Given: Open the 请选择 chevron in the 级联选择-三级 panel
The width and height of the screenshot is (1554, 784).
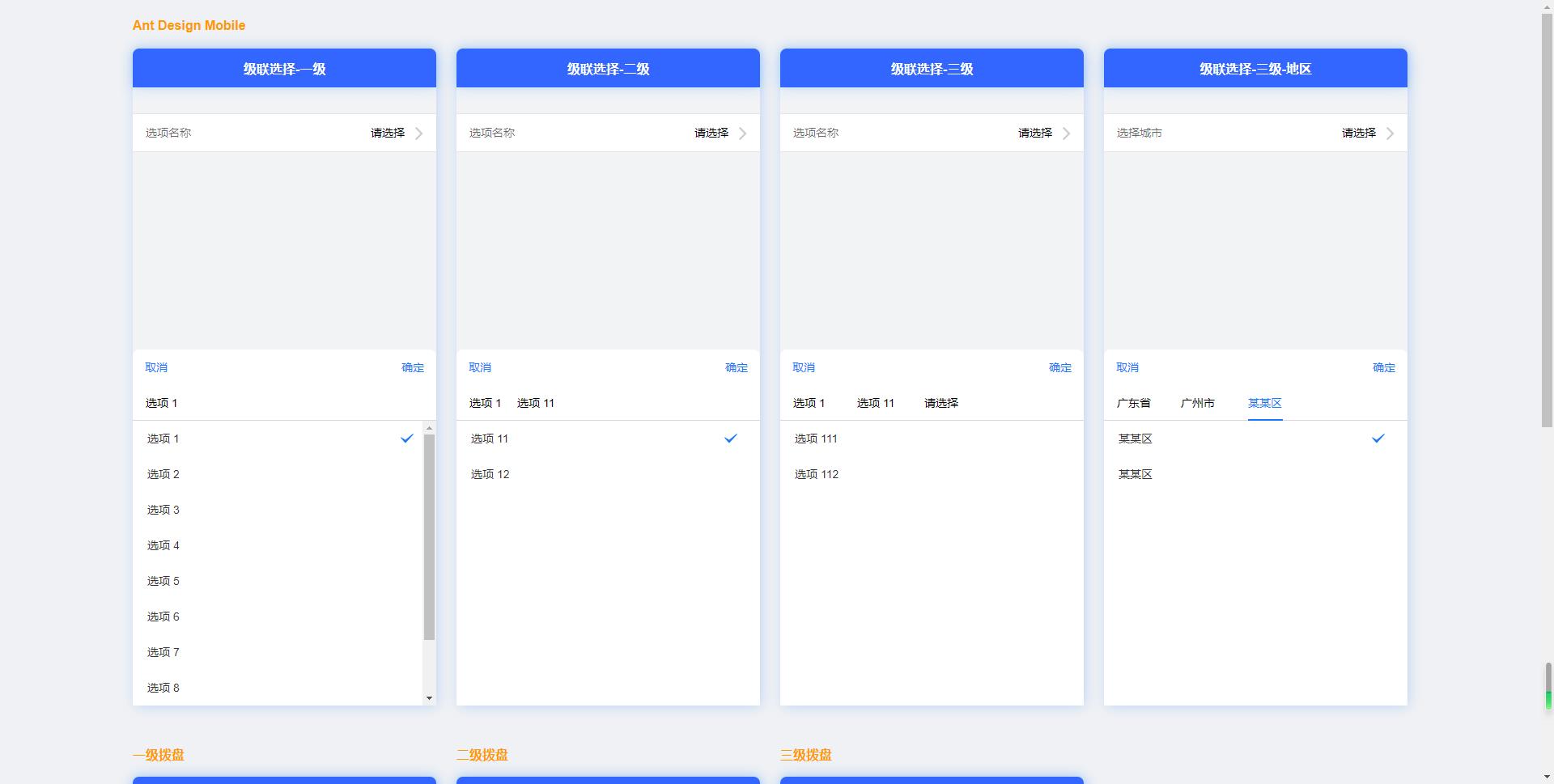Looking at the screenshot, I should coord(1066,133).
